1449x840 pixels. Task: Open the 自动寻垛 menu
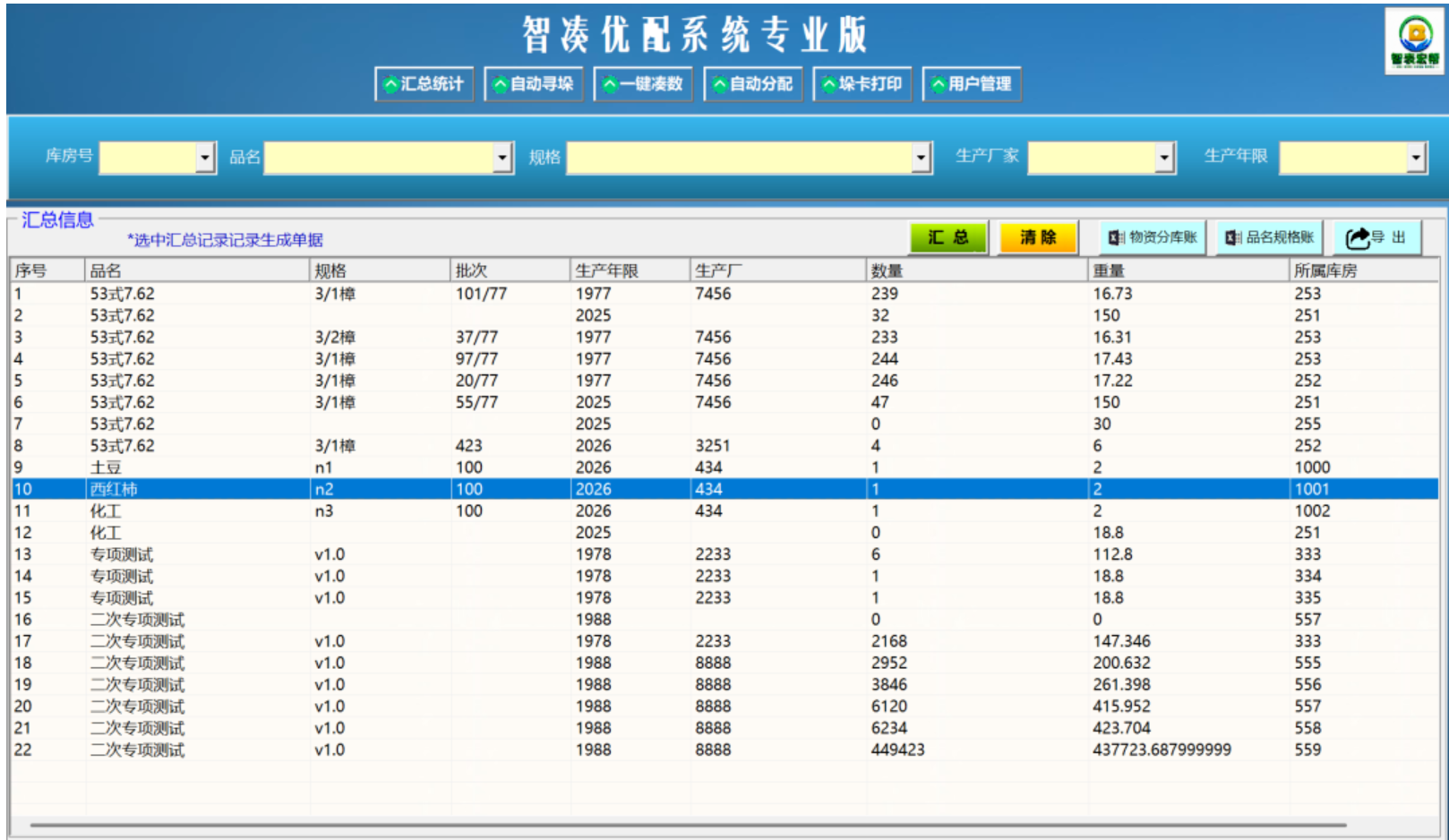(x=534, y=84)
